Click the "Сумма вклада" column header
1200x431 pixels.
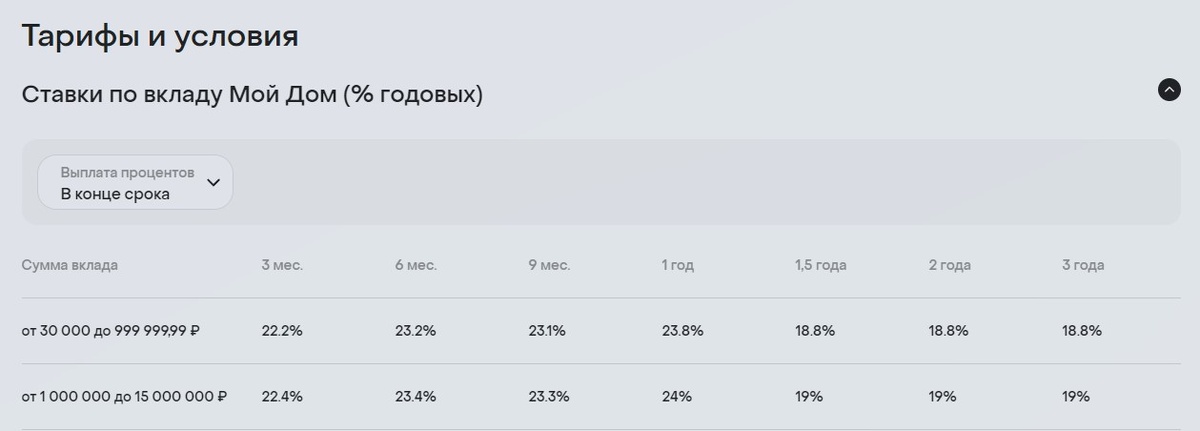(x=70, y=265)
